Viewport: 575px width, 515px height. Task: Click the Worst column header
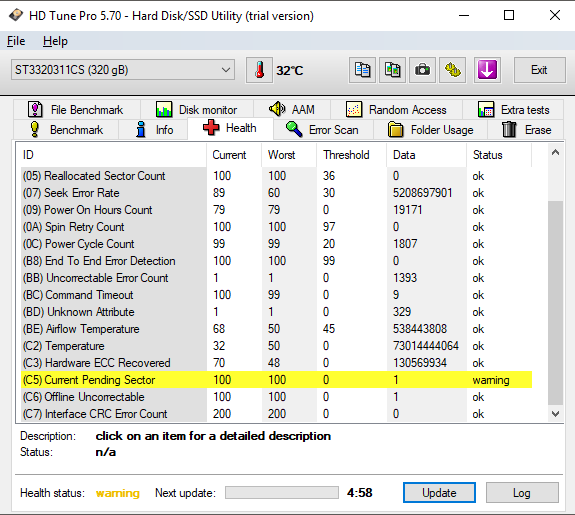click(289, 155)
